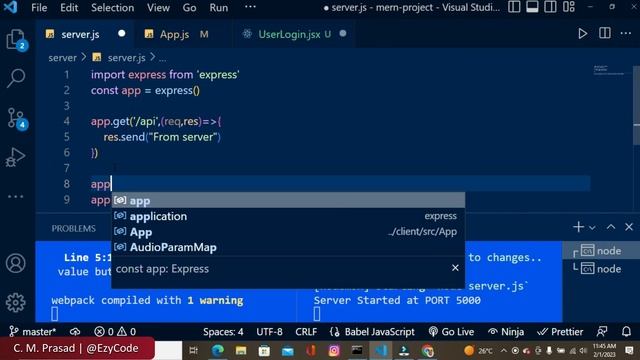Start Go Live server

tap(451, 332)
